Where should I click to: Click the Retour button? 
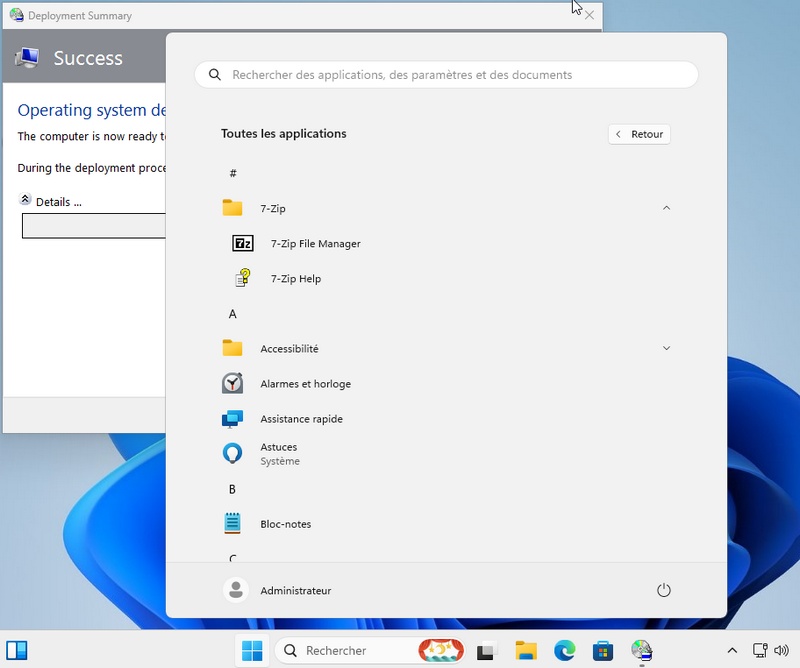click(639, 134)
